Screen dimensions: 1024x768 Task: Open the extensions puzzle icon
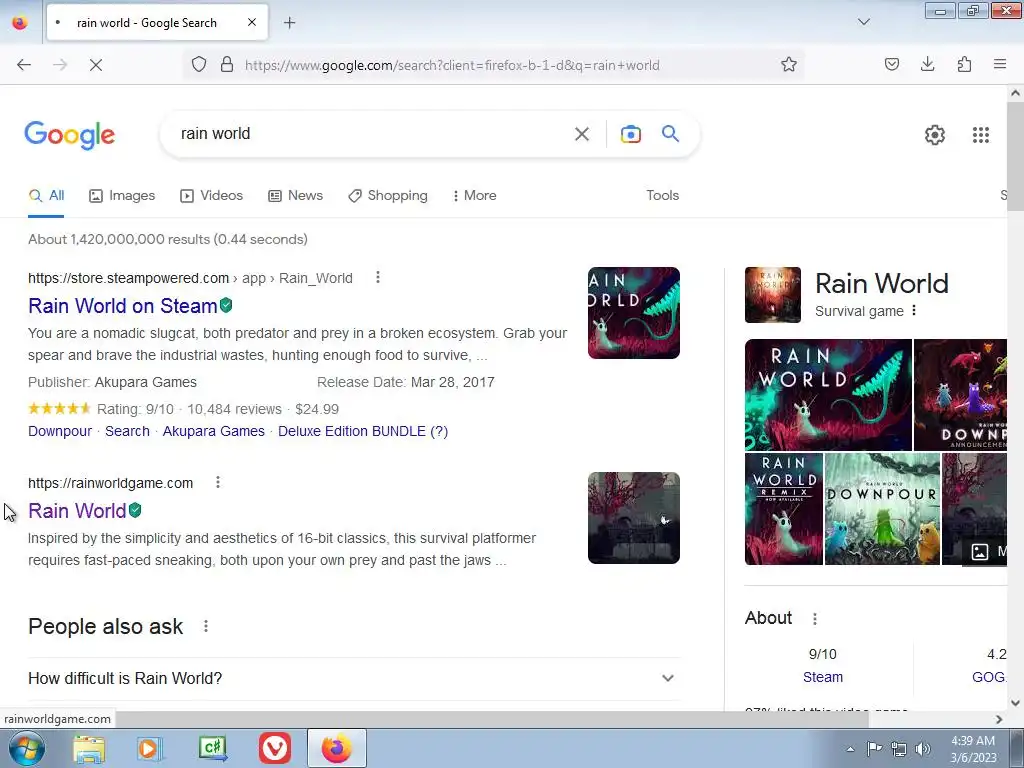[964, 64]
